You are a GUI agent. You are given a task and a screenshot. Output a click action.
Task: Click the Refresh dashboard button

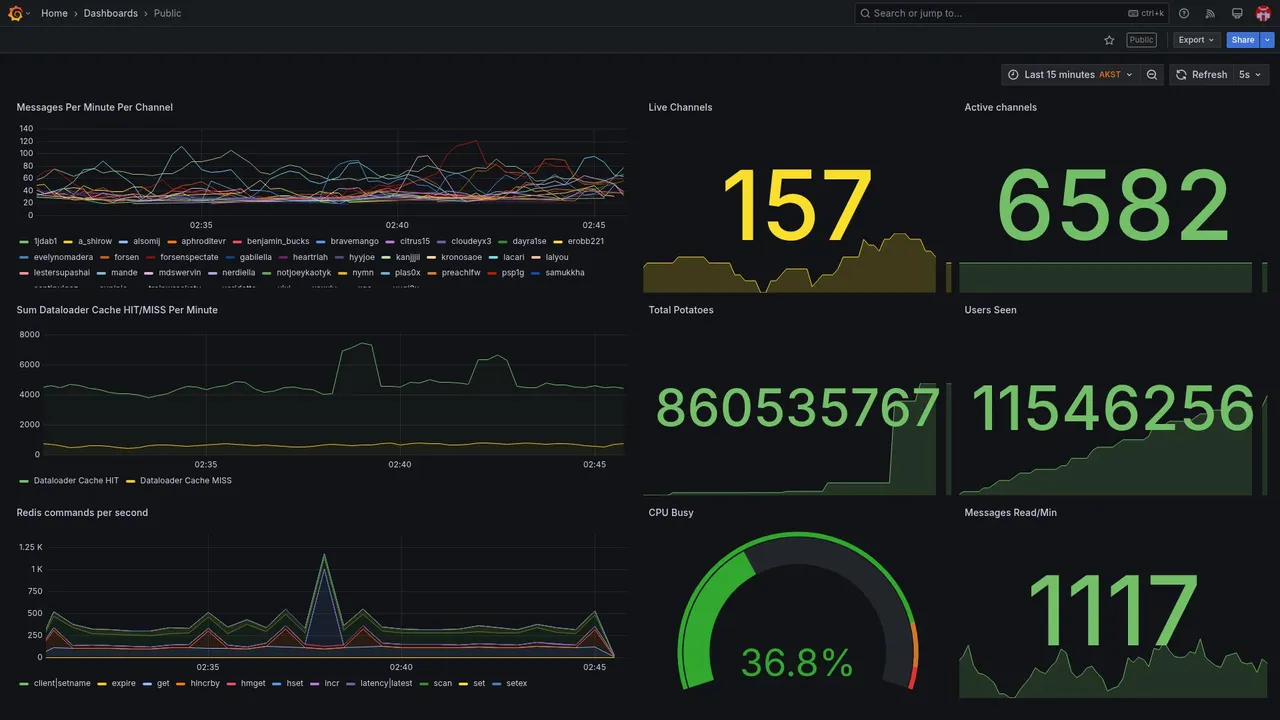[1200, 75]
